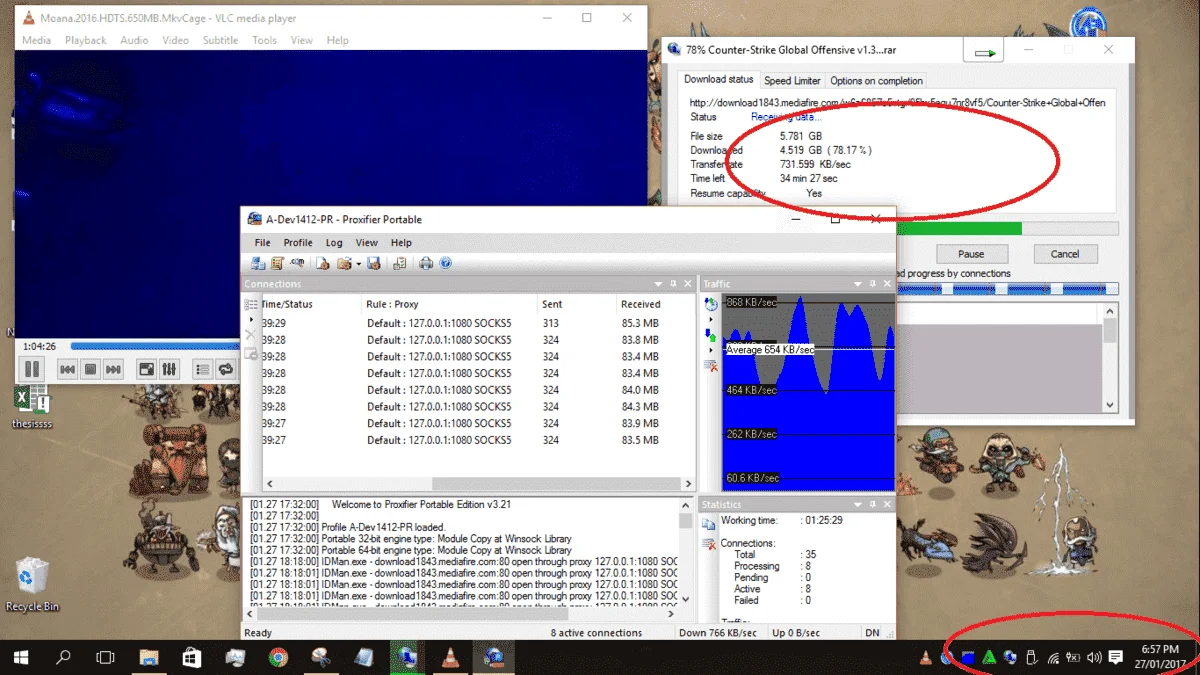Screen dimensions: 1200x675
Task: Click Proxifier help question mark icon
Action: point(446,264)
